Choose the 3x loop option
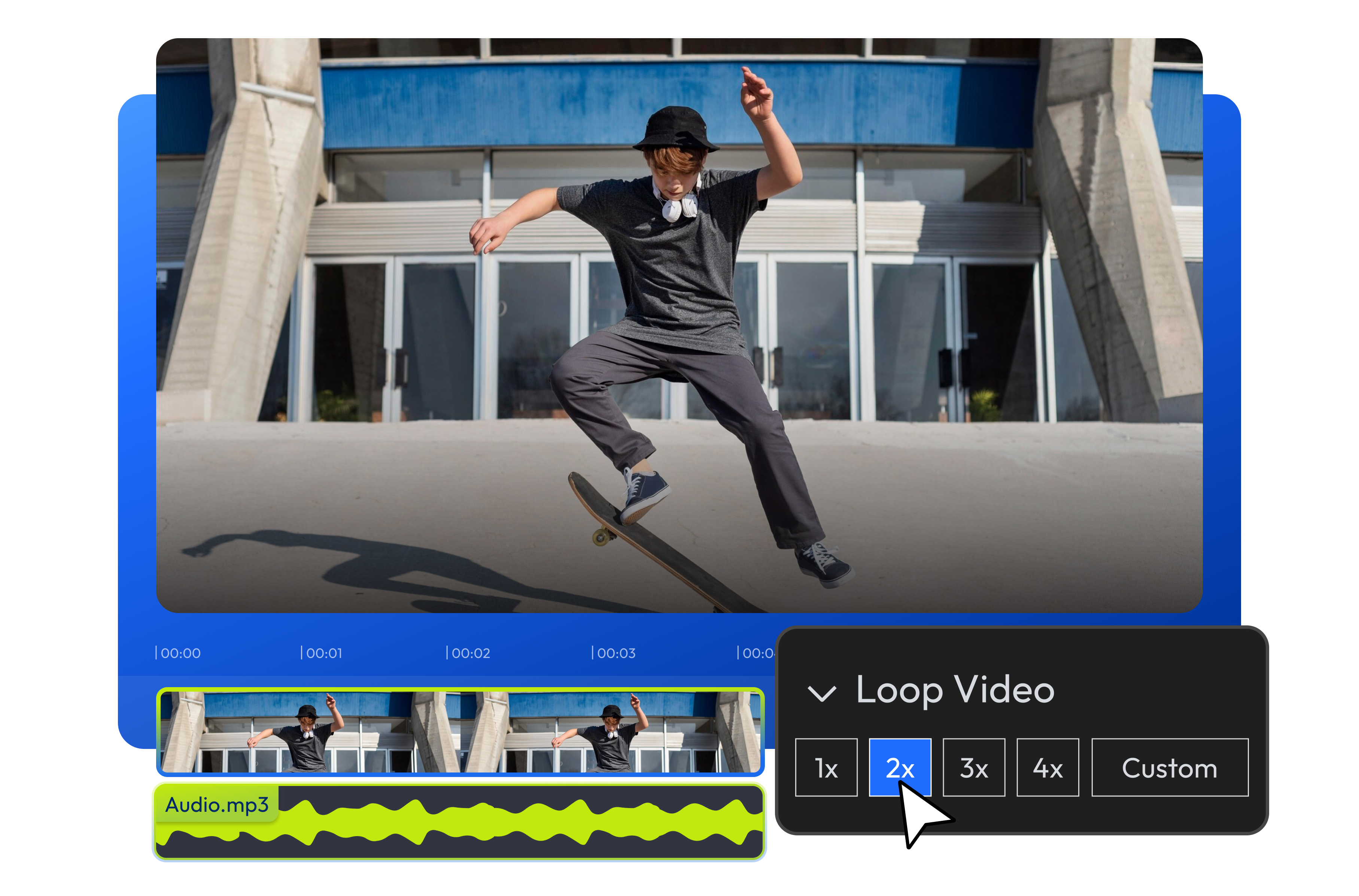 pos(973,767)
